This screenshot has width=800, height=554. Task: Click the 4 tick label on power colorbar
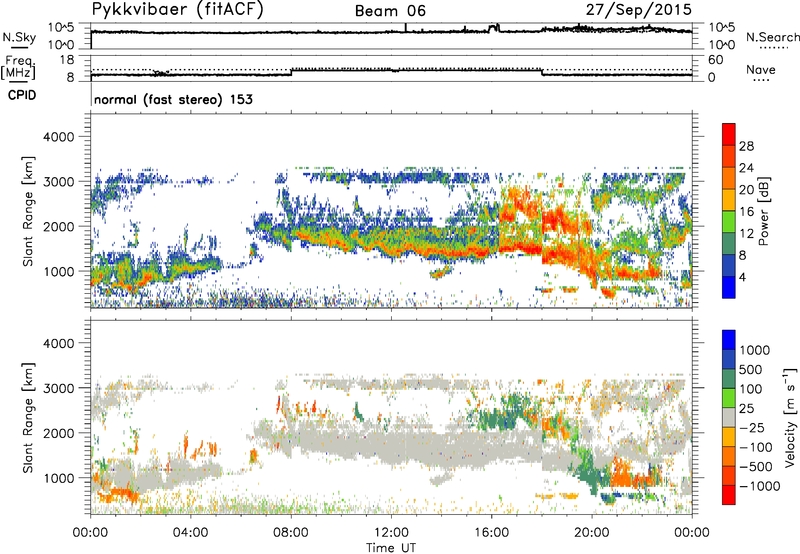(743, 277)
